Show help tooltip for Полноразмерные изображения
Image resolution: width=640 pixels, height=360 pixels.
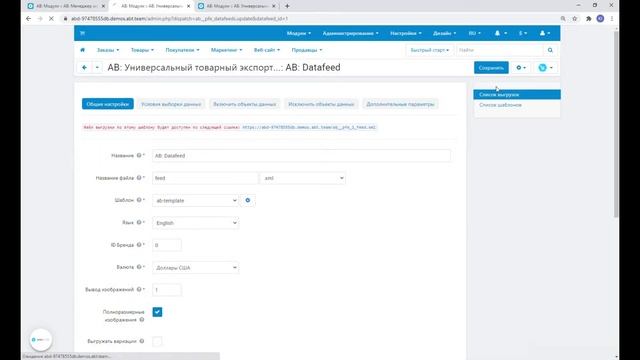pos(142,320)
